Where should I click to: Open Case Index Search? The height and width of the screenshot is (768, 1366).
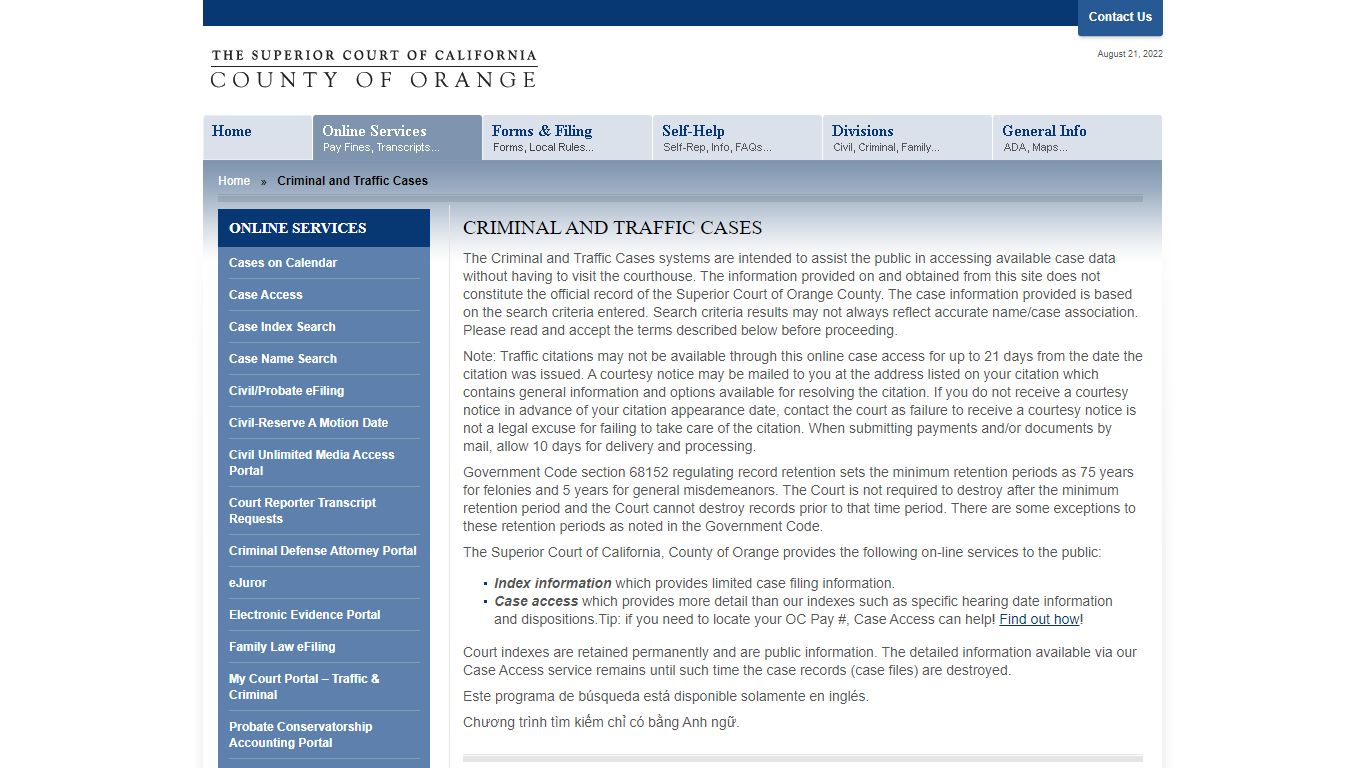(282, 326)
